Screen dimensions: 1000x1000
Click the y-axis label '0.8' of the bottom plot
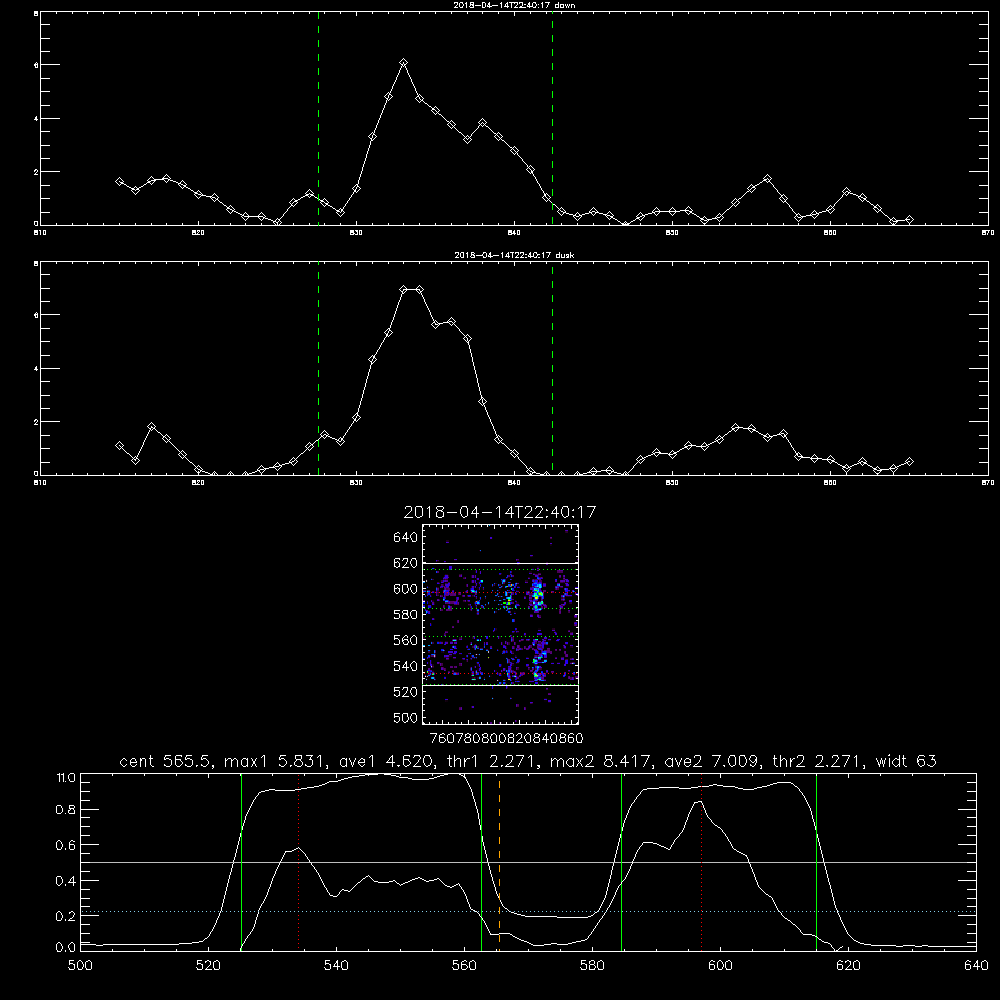(66, 810)
